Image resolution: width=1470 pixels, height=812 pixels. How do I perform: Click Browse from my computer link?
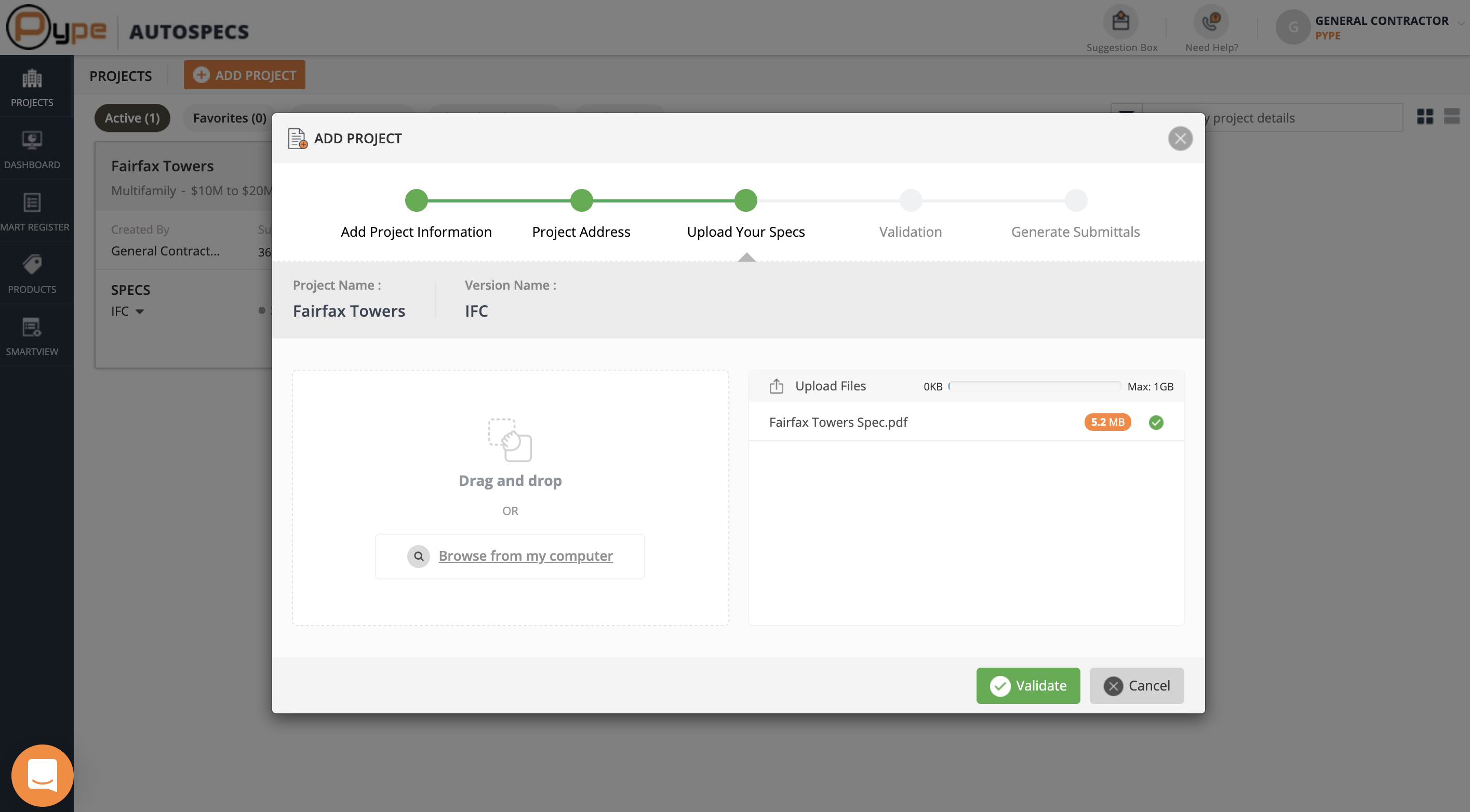coord(526,556)
